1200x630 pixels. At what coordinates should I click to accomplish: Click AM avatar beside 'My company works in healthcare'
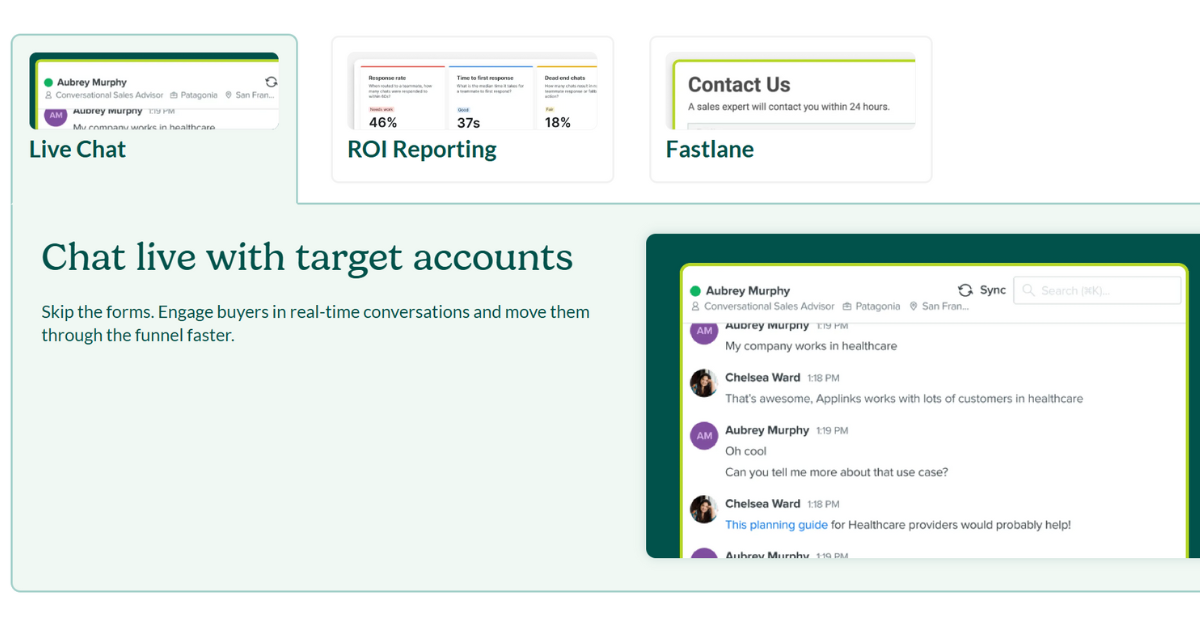coord(704,333)
